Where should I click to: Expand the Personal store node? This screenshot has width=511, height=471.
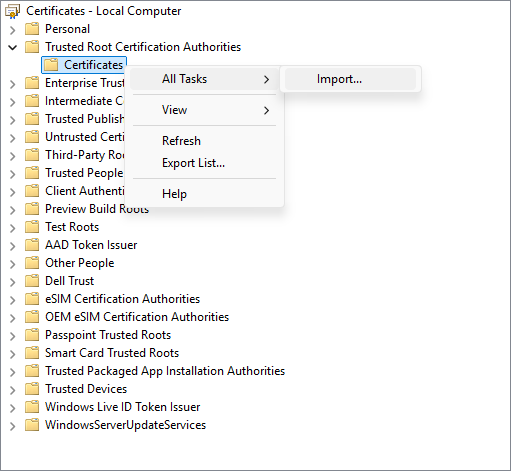[x=13, y=30]
